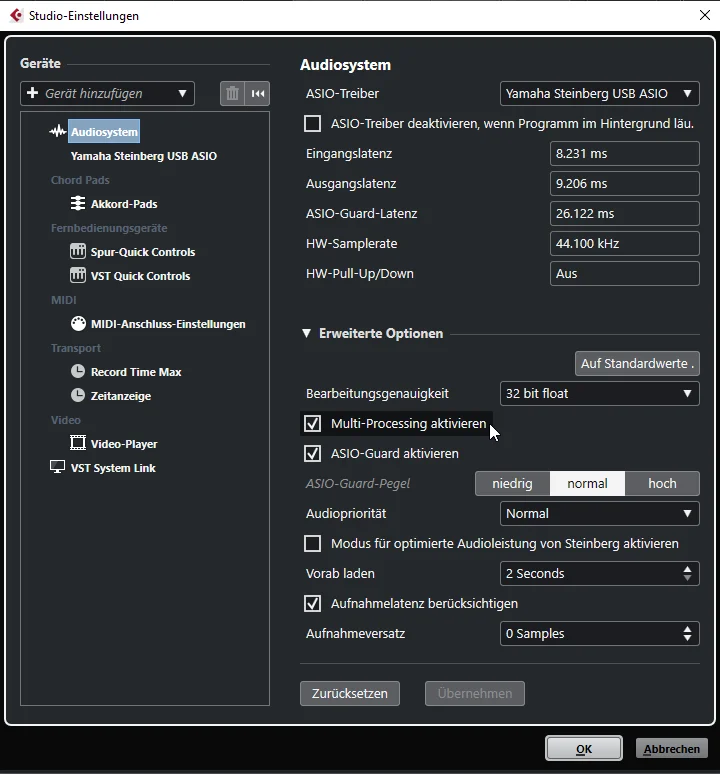This screenshot has height=774, width=720.
Task: Open VST System Link monitor icon
Action: 58,467
